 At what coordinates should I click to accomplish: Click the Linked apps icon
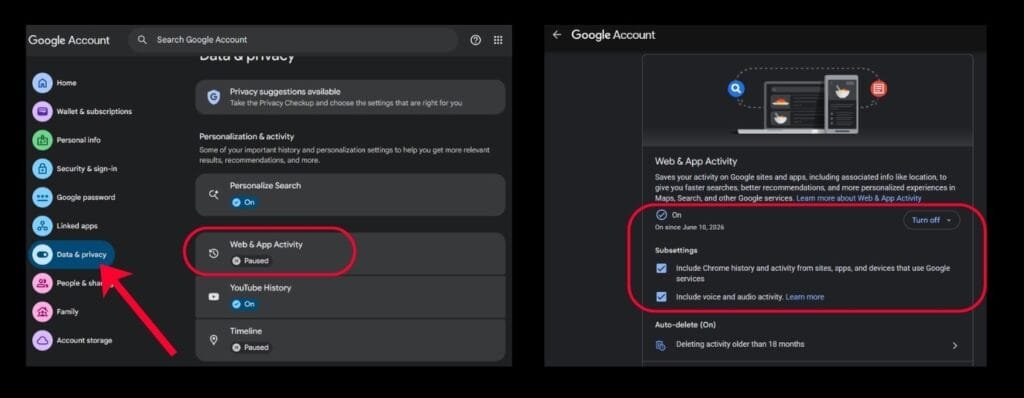pos(42,226)
